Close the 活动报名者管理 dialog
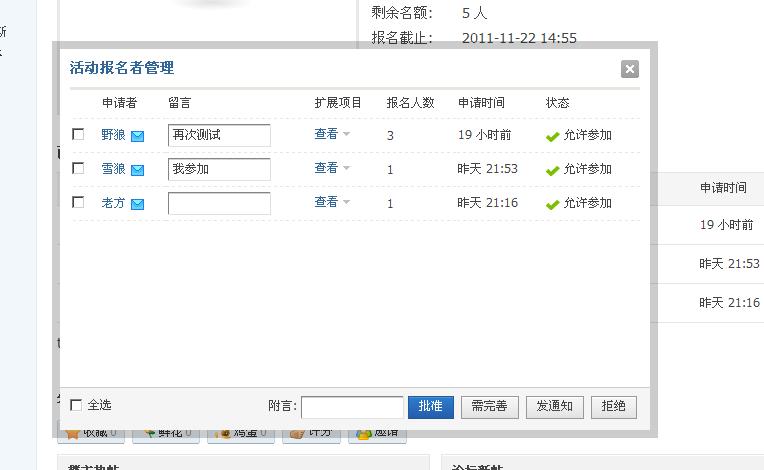 (x=630, y=69)
